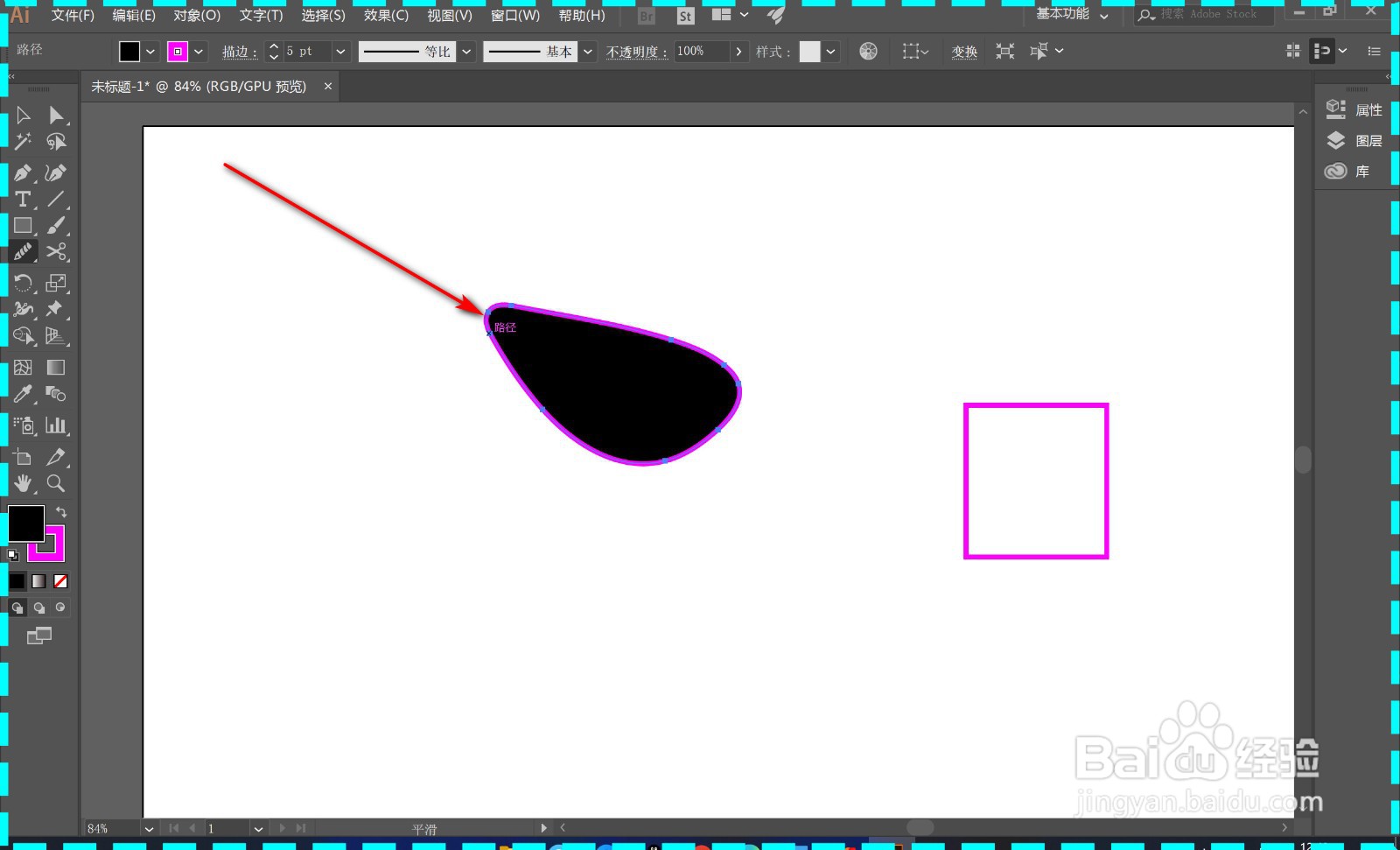The height and width of the screenshot is (850, 1400).
Task: Activate the Scale tool
Action: point(56,283)
